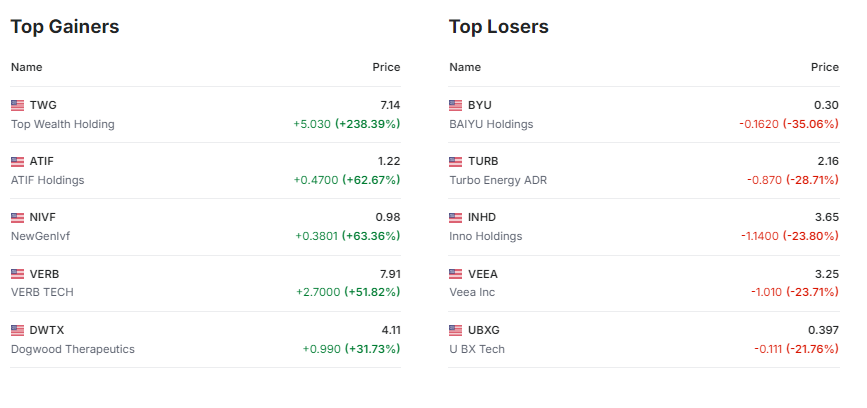Click the US flag icon beside TWG
This screenshot has height=408, width=867.
[x=17, y=105]
